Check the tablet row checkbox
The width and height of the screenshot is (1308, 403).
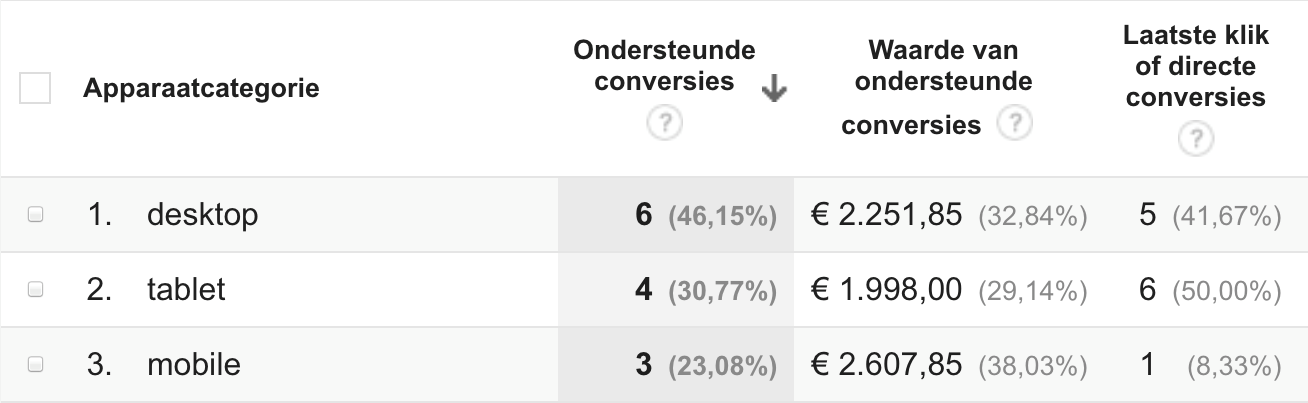click(35, 289)
